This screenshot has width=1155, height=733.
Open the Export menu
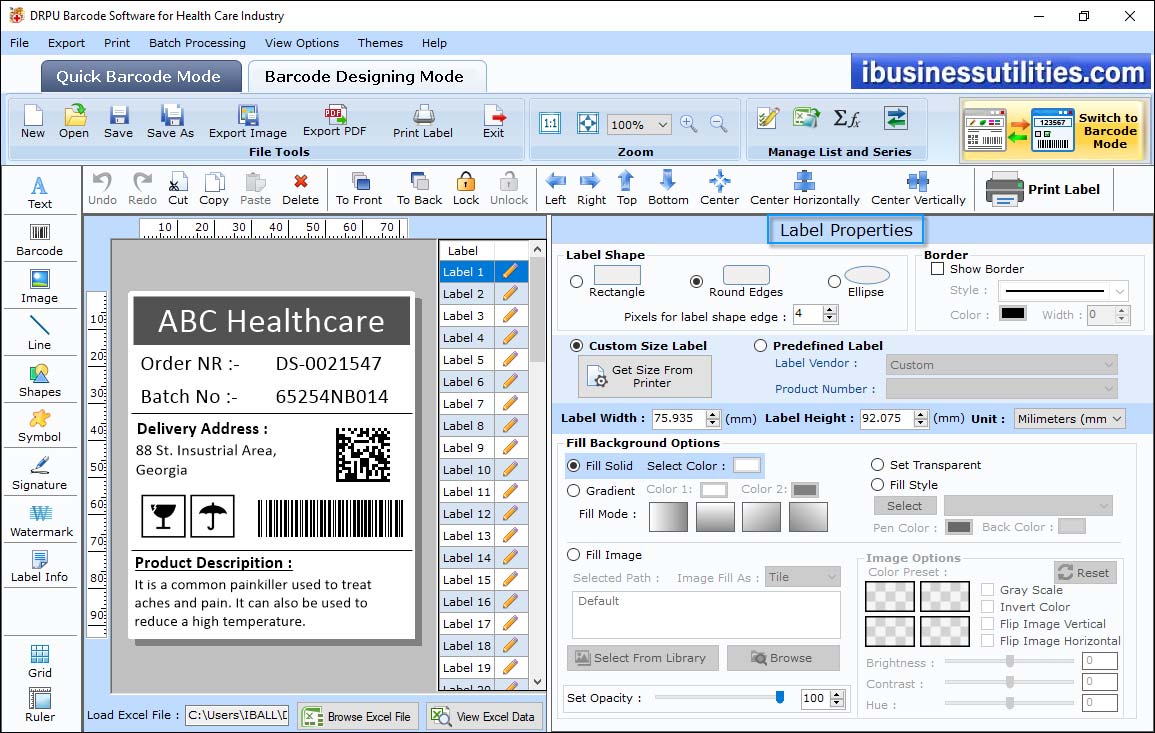[66, 43]
